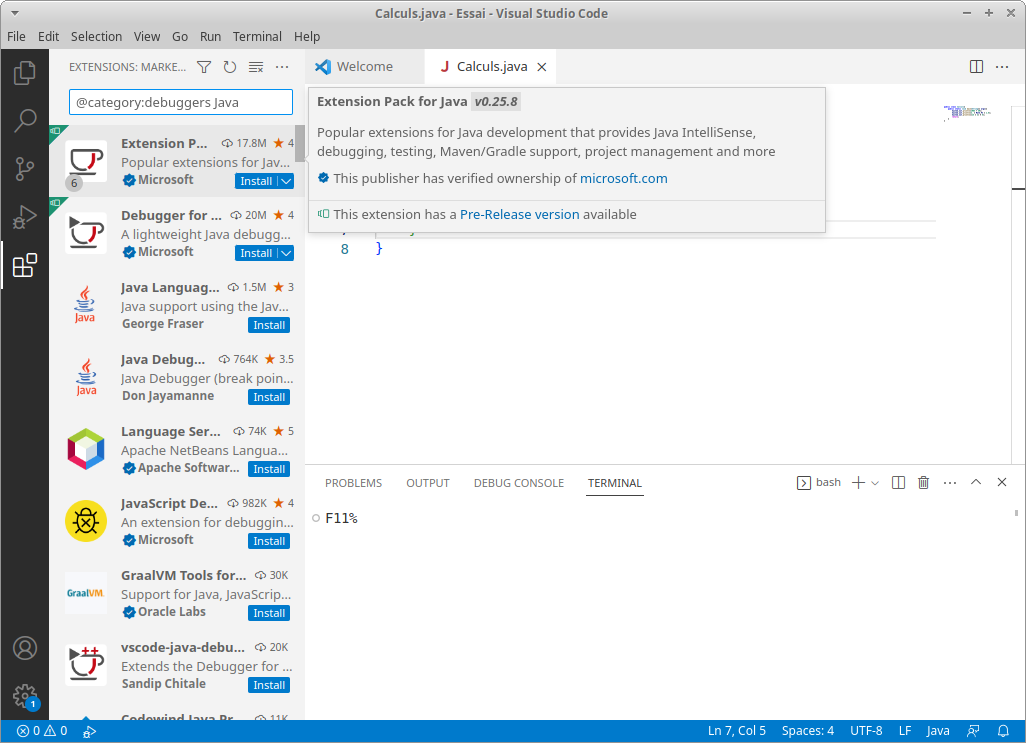This screenshot has height=743, width=1026.
Task: Click the editor minimap
Action: pos(968,112)
